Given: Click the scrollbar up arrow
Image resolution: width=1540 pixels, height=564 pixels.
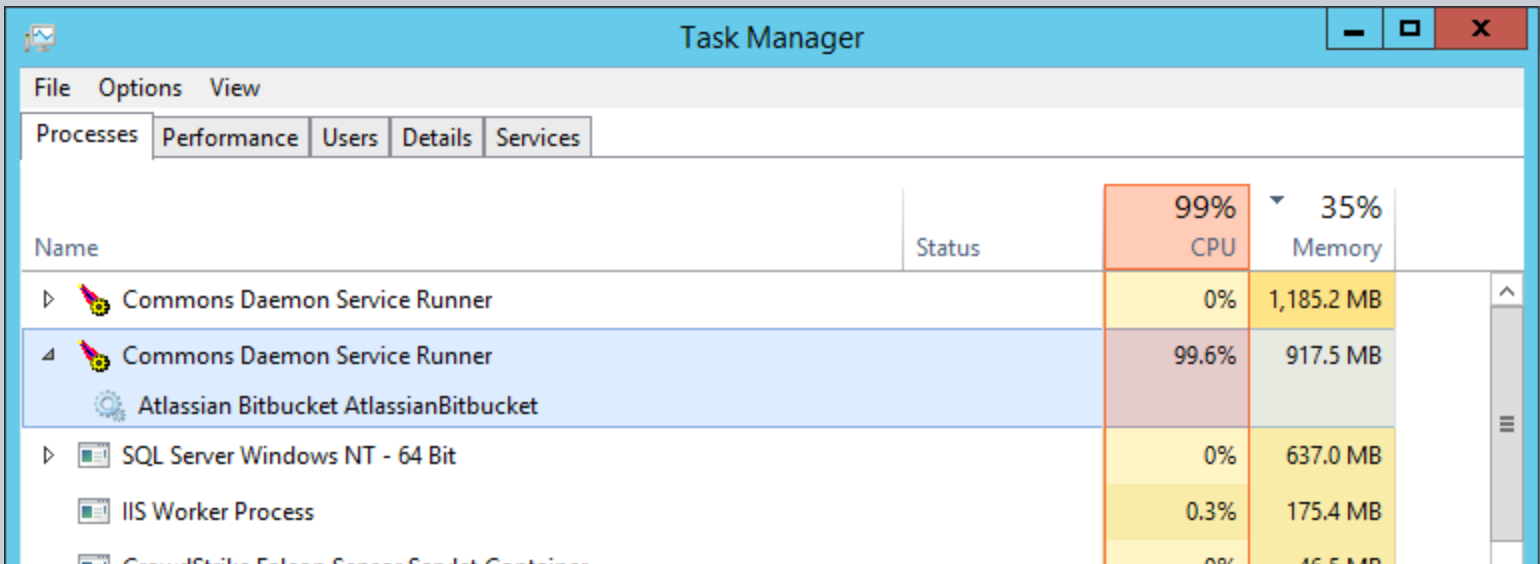Looking at the screenshot, I should pyautogui.click(x=1507, y=292).
